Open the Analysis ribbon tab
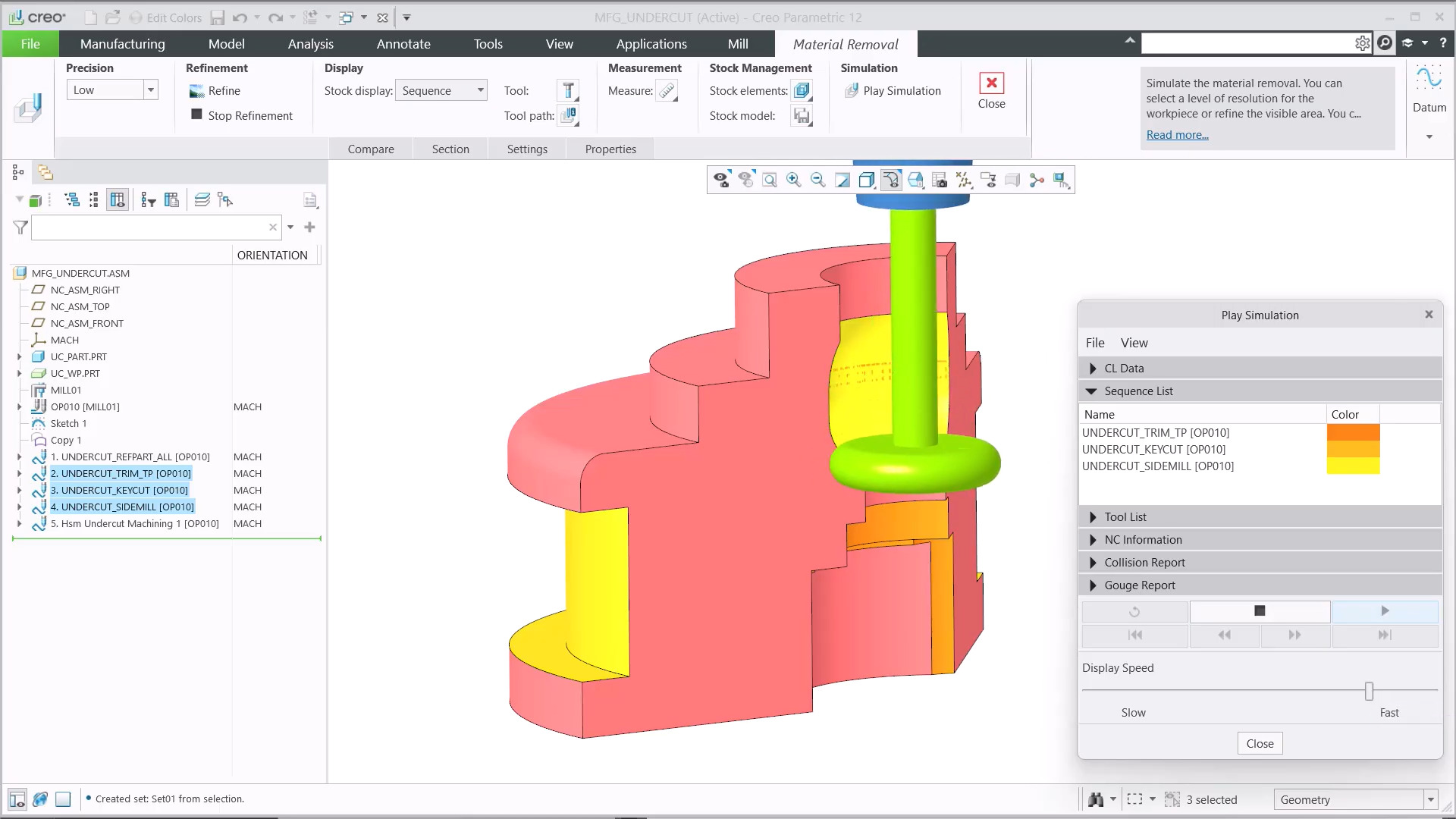 pos(310,44)
